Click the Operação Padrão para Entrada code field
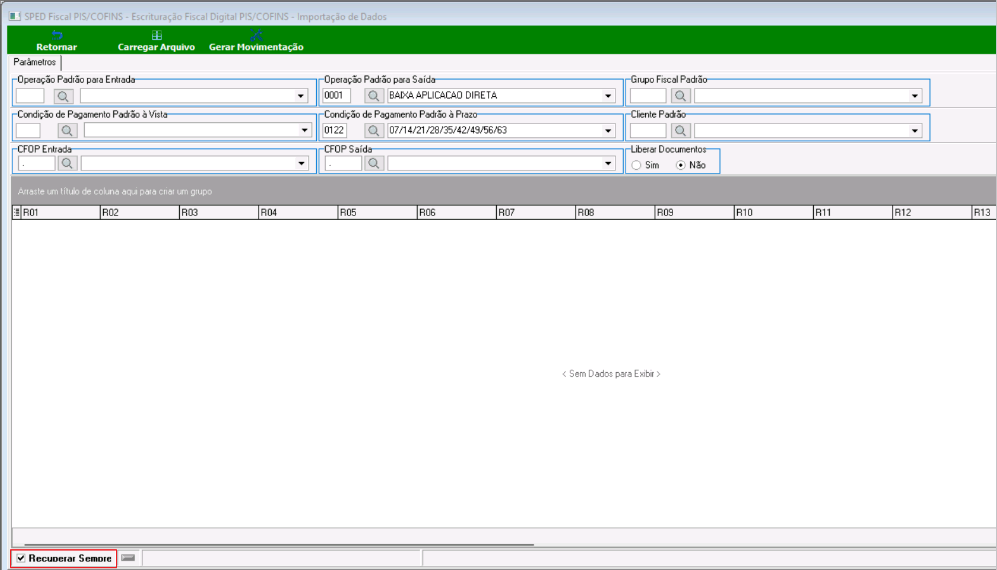 pos(30,96)
